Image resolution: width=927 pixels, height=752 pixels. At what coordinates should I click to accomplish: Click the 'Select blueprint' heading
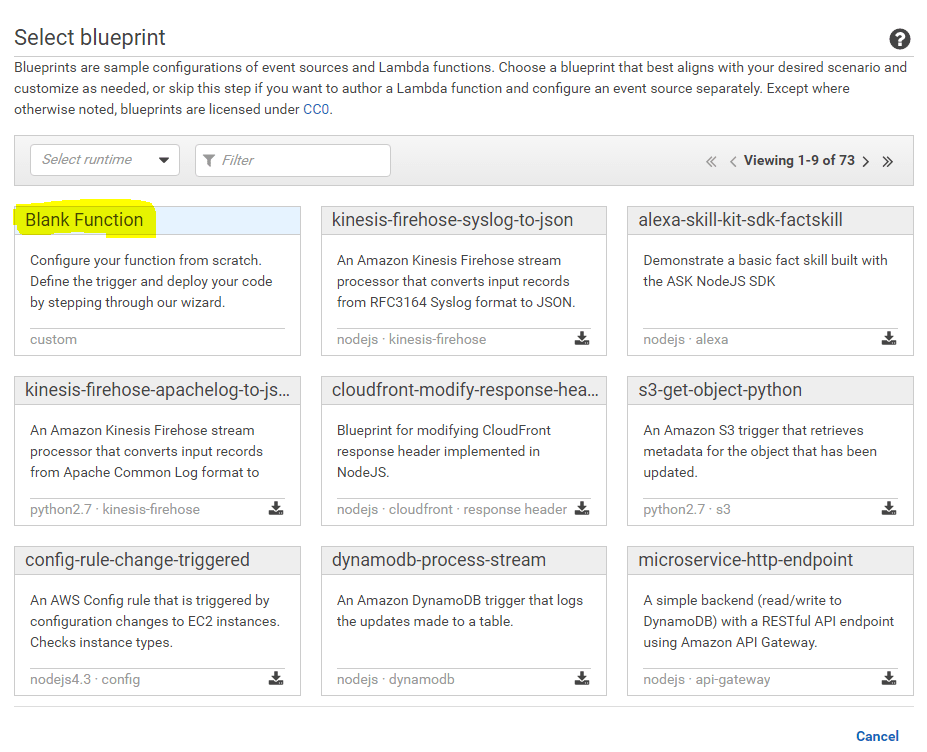(90, 37)
